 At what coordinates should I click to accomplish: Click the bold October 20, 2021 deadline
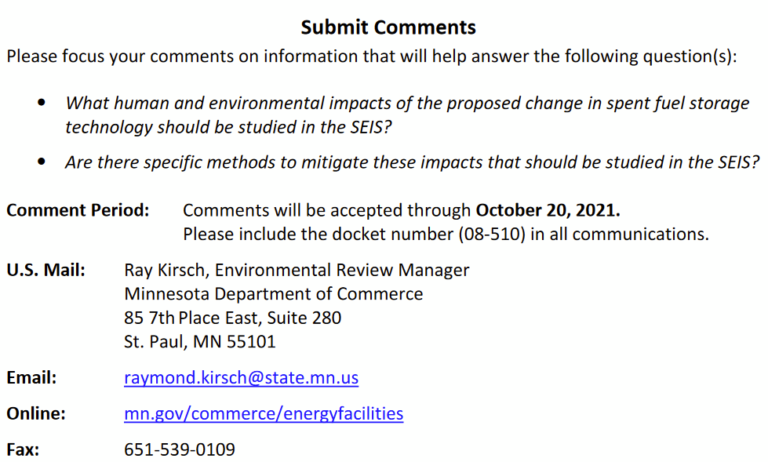548,211
